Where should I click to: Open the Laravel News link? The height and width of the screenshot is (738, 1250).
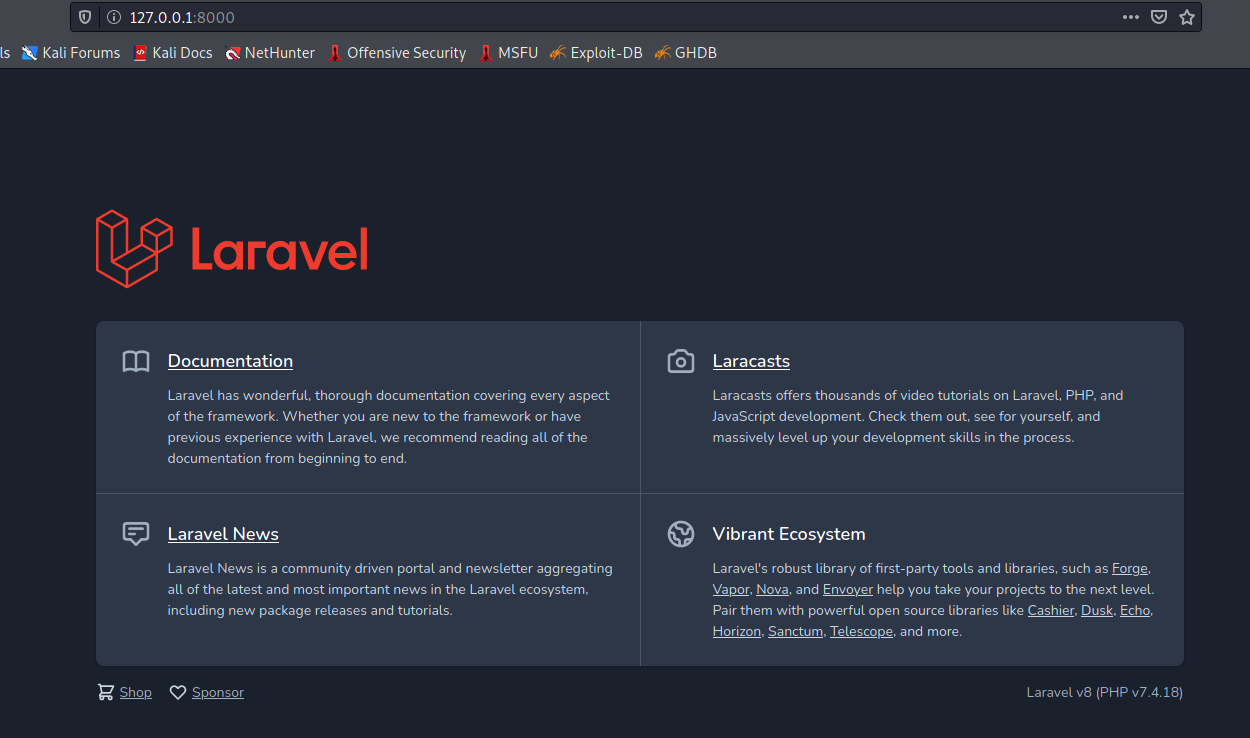[223, 534]
